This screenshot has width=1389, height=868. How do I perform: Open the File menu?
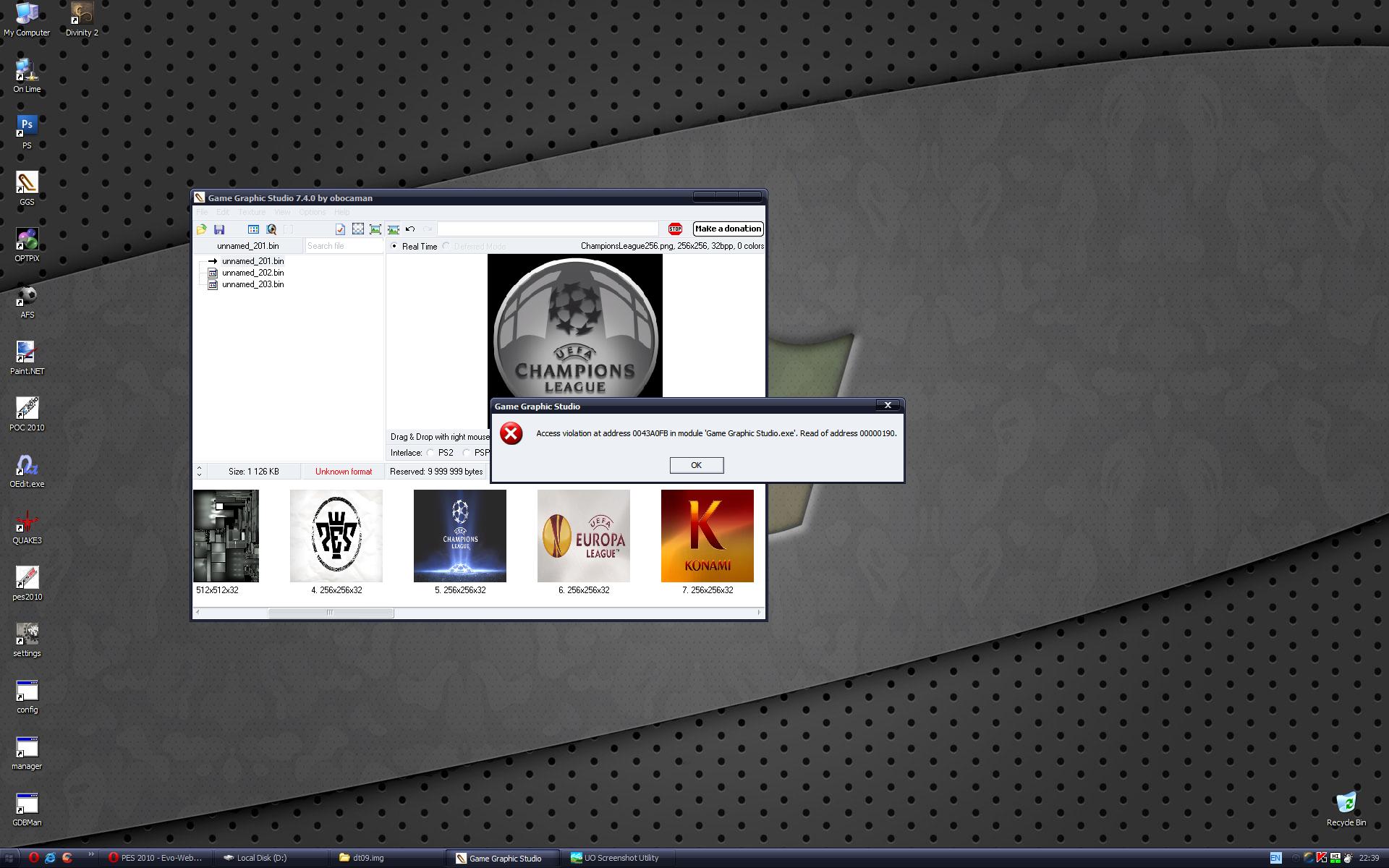[x=202, y=212]
